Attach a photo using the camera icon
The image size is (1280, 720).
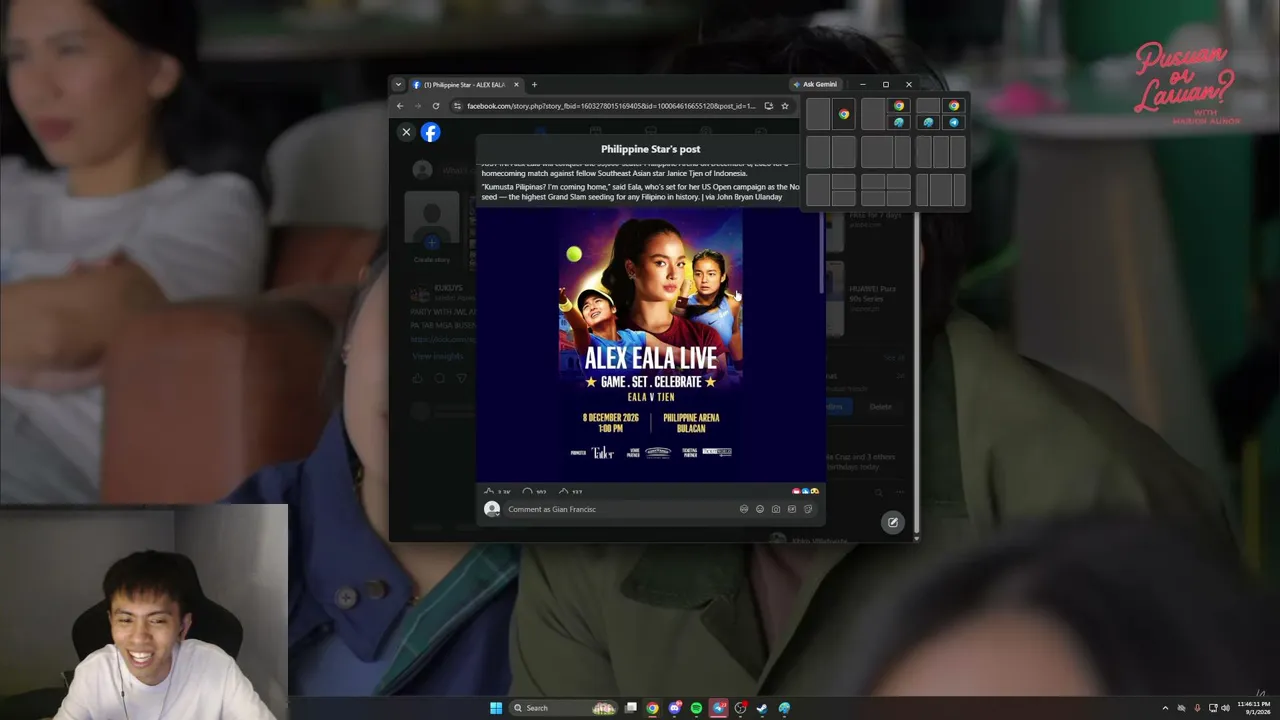click(x=776, y=509)
